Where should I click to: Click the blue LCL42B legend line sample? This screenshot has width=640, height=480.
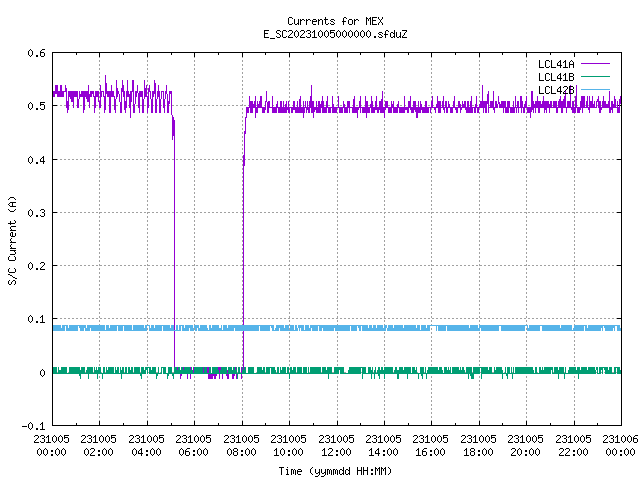pos(595,89)
